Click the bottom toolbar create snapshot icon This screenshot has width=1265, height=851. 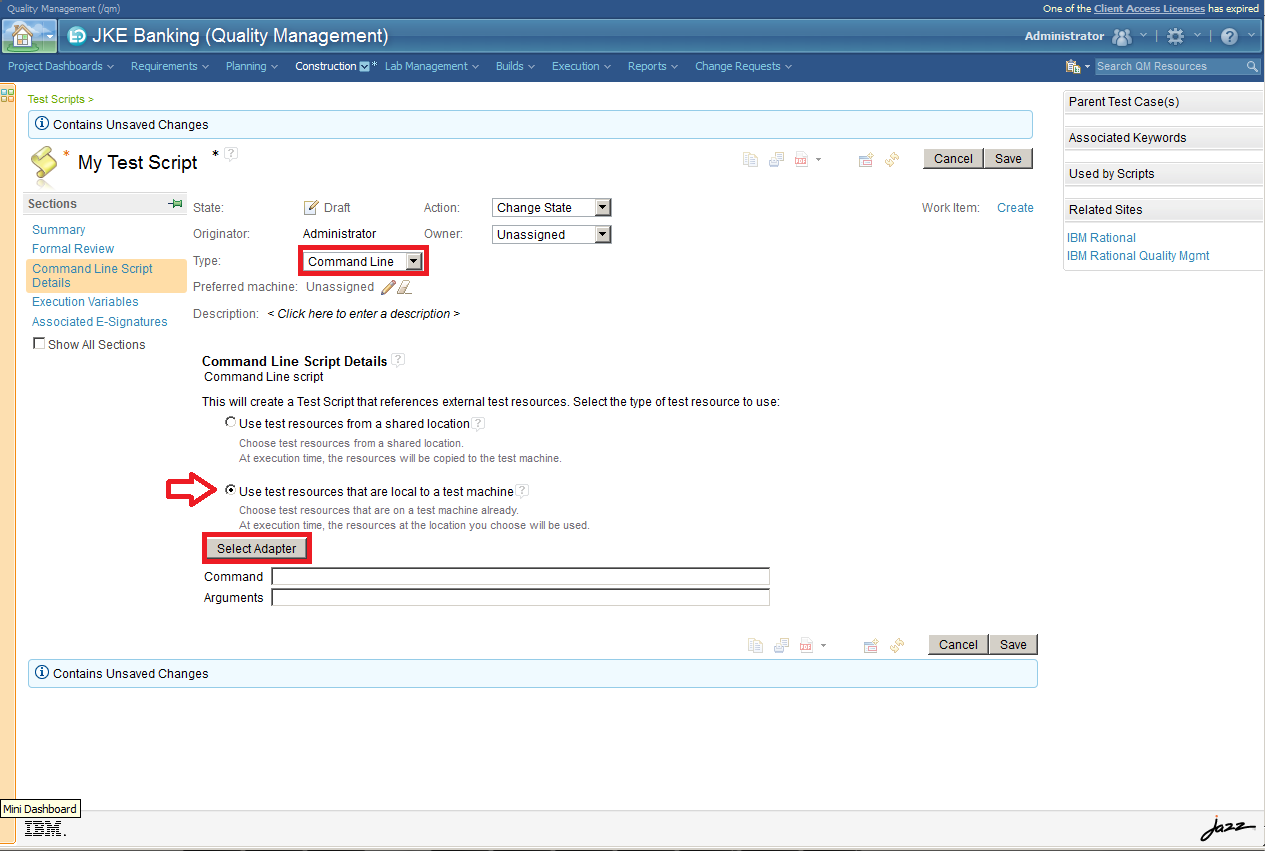click(x=871, y=645)
